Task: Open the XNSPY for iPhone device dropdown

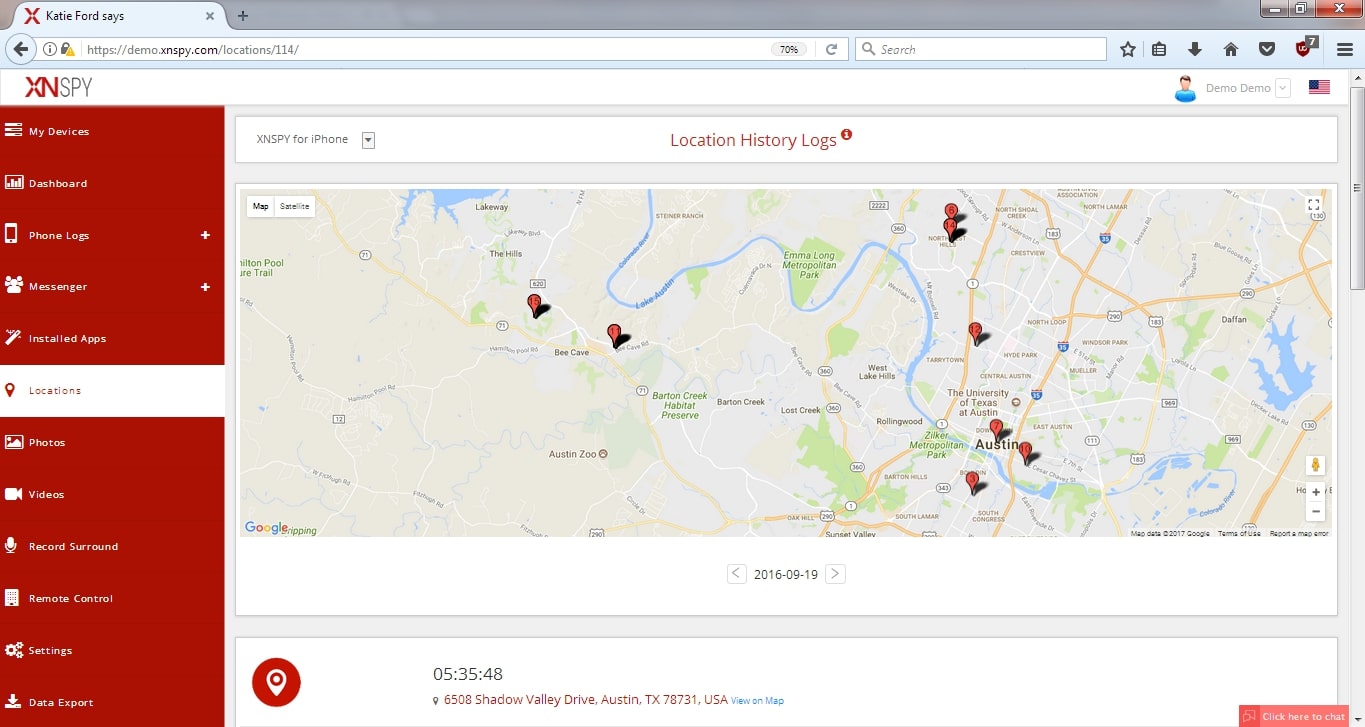Action: click(368, 140)
